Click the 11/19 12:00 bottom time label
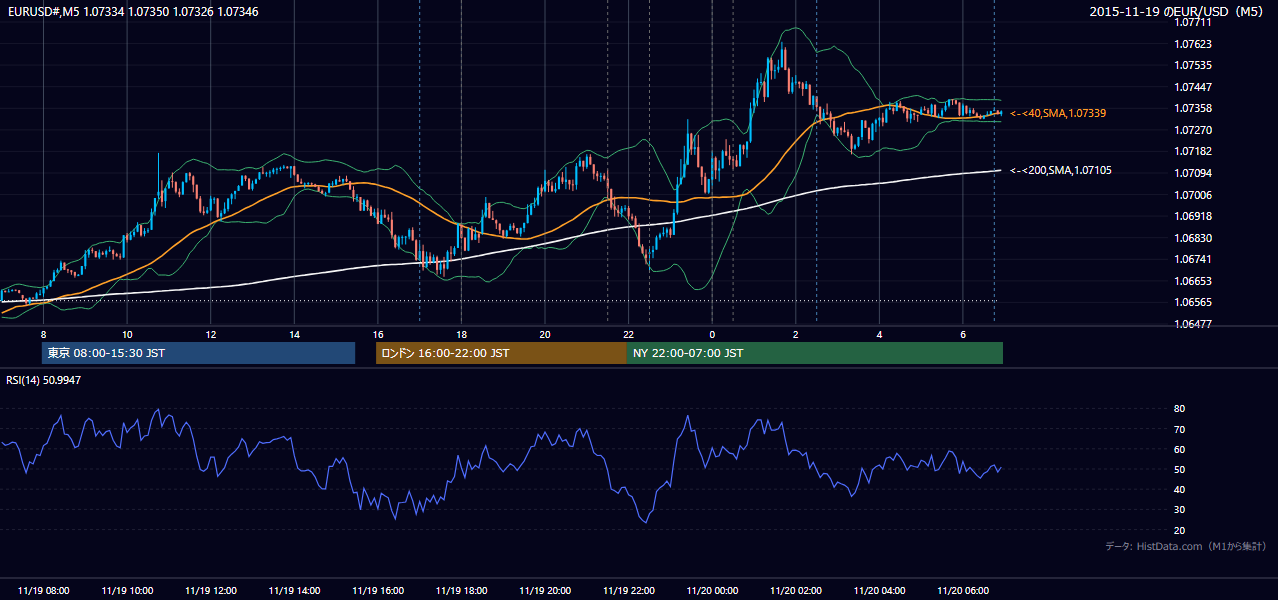 [x=211, y=591]
